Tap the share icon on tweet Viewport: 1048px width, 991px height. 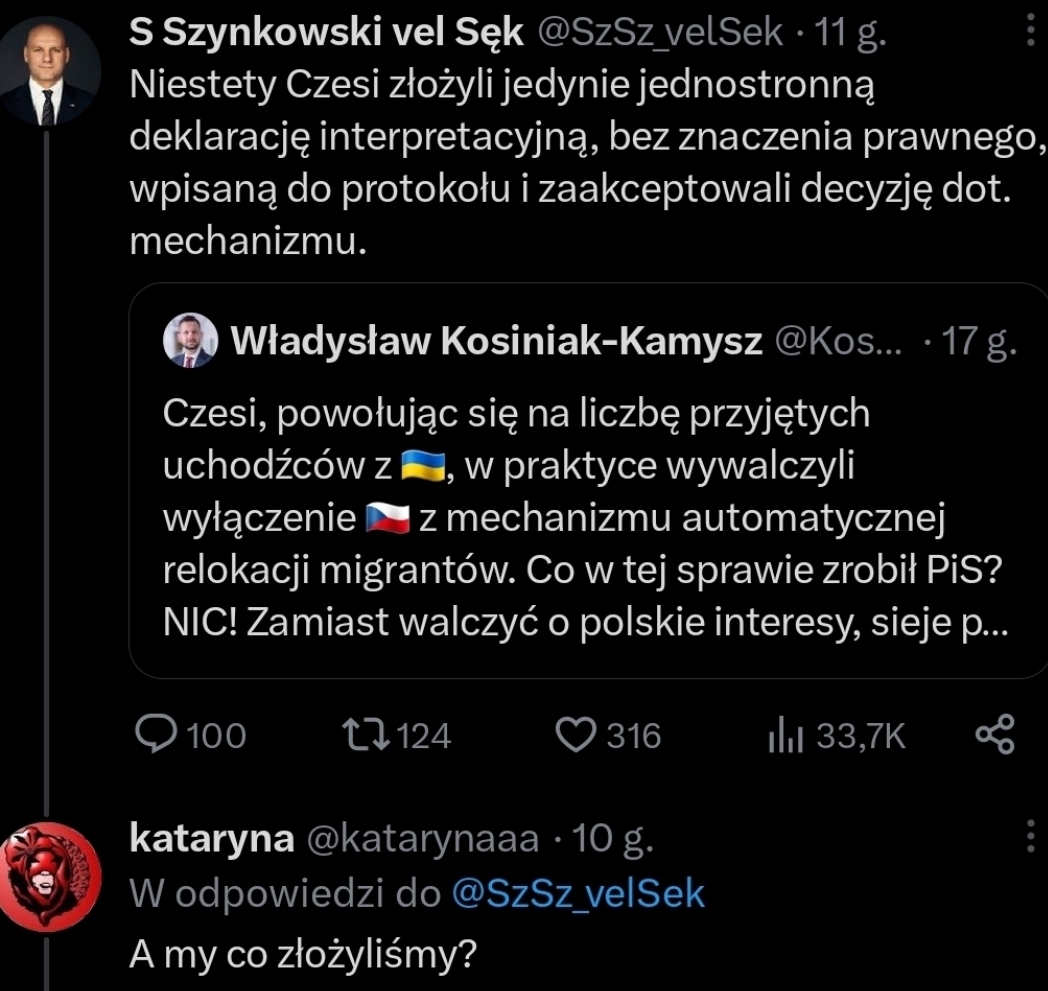(994, 735)
